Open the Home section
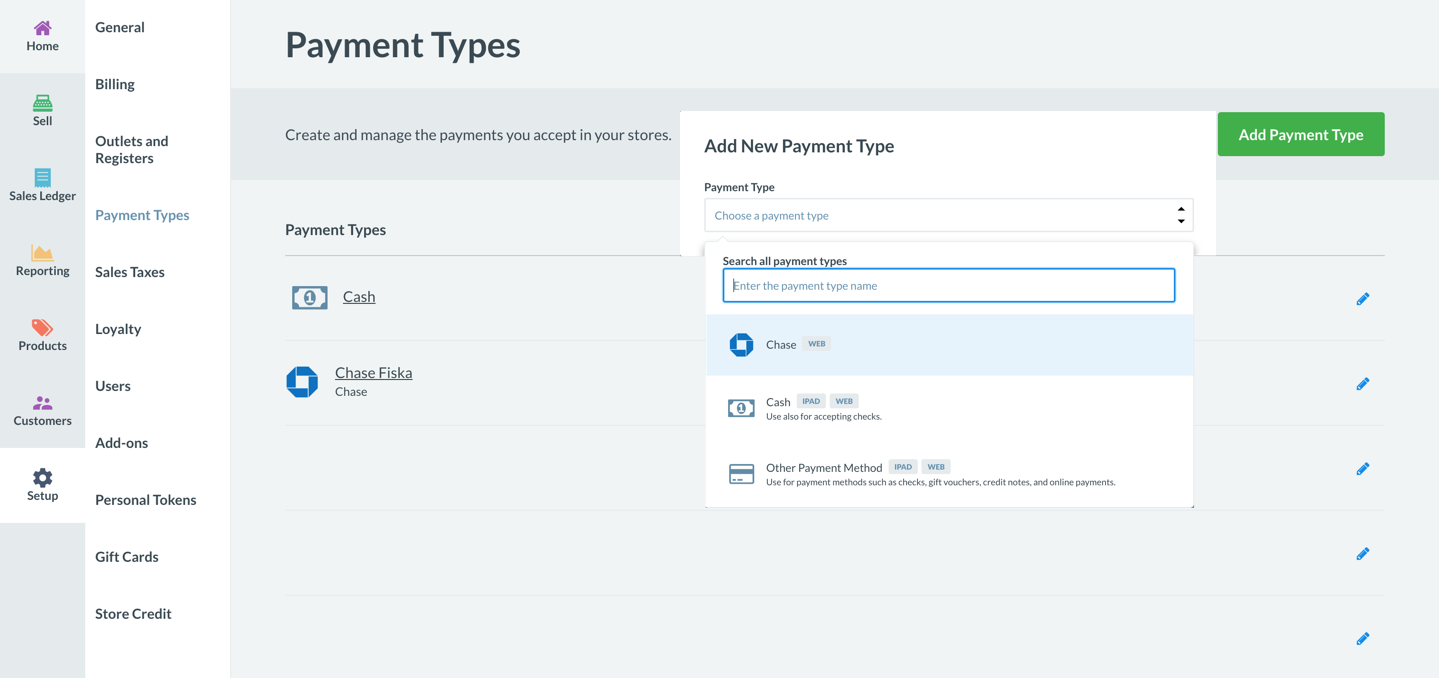Image resolution: width=1439 pixels, height=678 pixels. coord(42,36)
